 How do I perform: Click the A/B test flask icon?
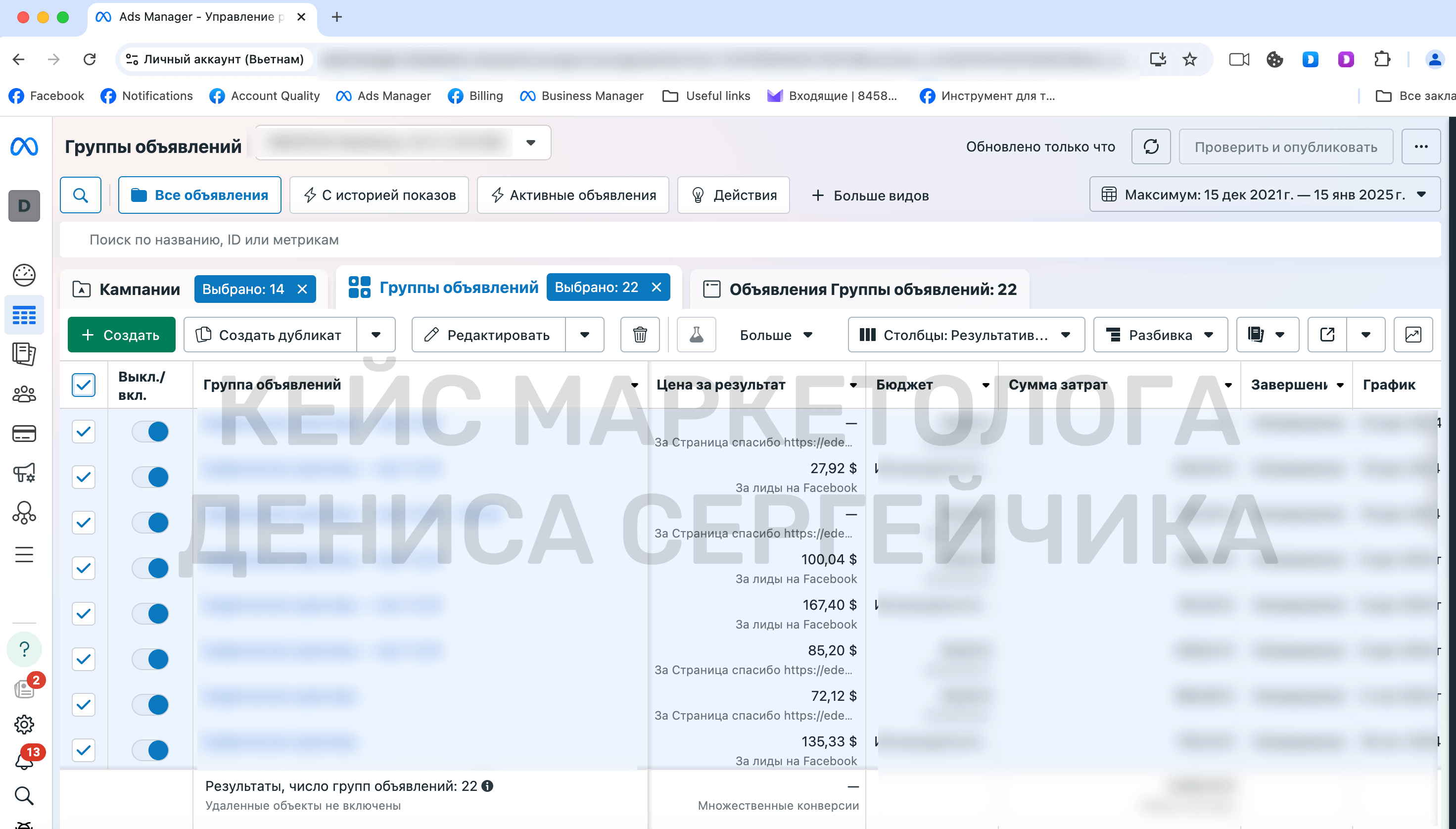[697, 335]
